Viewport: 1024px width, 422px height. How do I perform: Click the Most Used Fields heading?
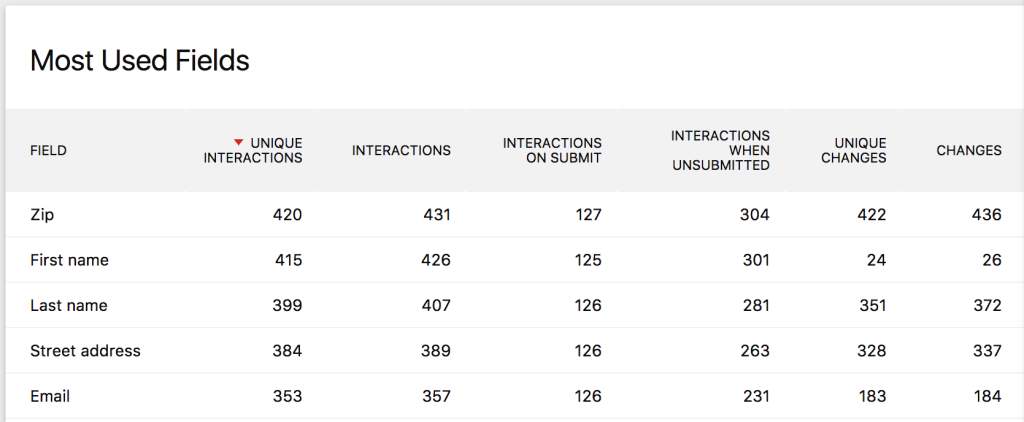coord(139,61)
